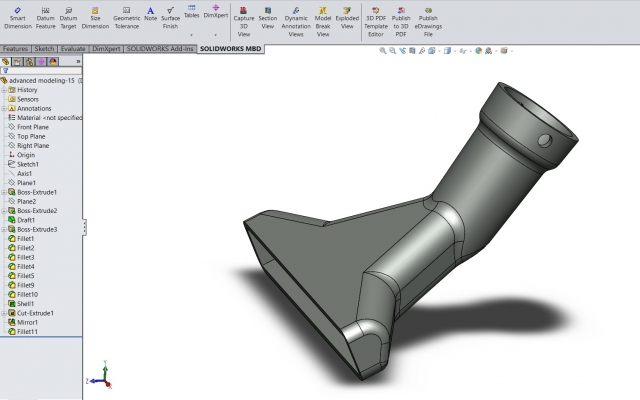Click Capture 3D View
Image resolution: width=640 pixels, height=400 pixels.
[244, 22]
